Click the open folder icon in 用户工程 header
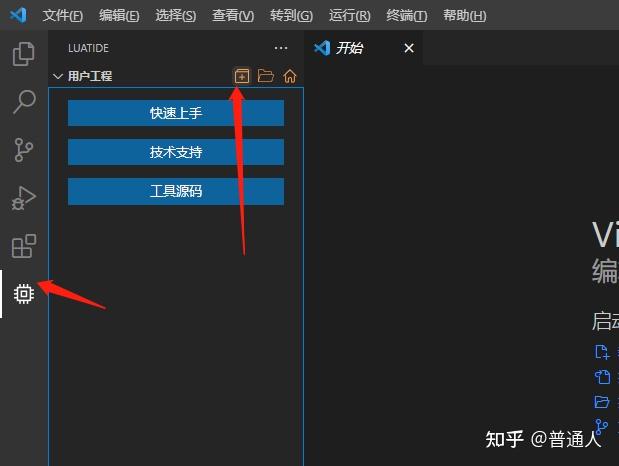The width and height of the screenshot is (619, 466). click(266, 75)
